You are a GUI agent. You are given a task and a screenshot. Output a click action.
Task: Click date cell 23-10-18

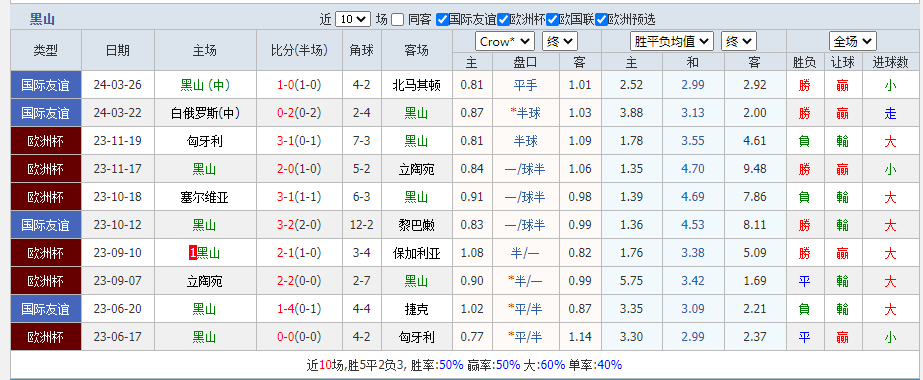[x=118, y=198]
